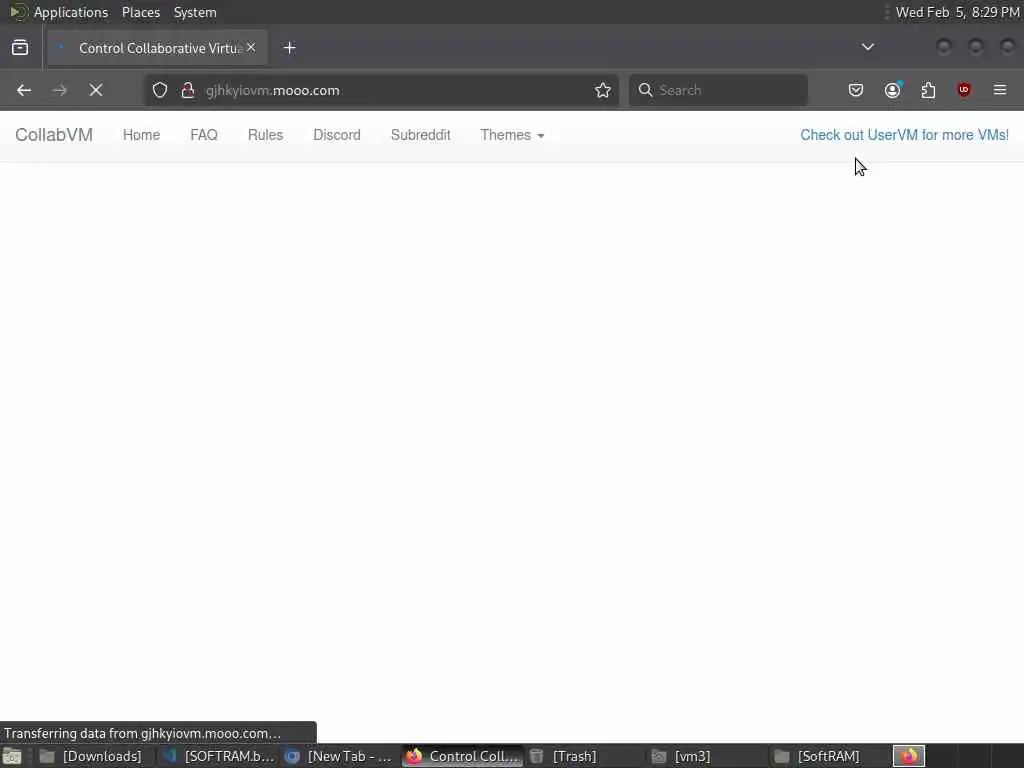
Task: Bookmark this page with star icon
Action: [x=603, y=90]
